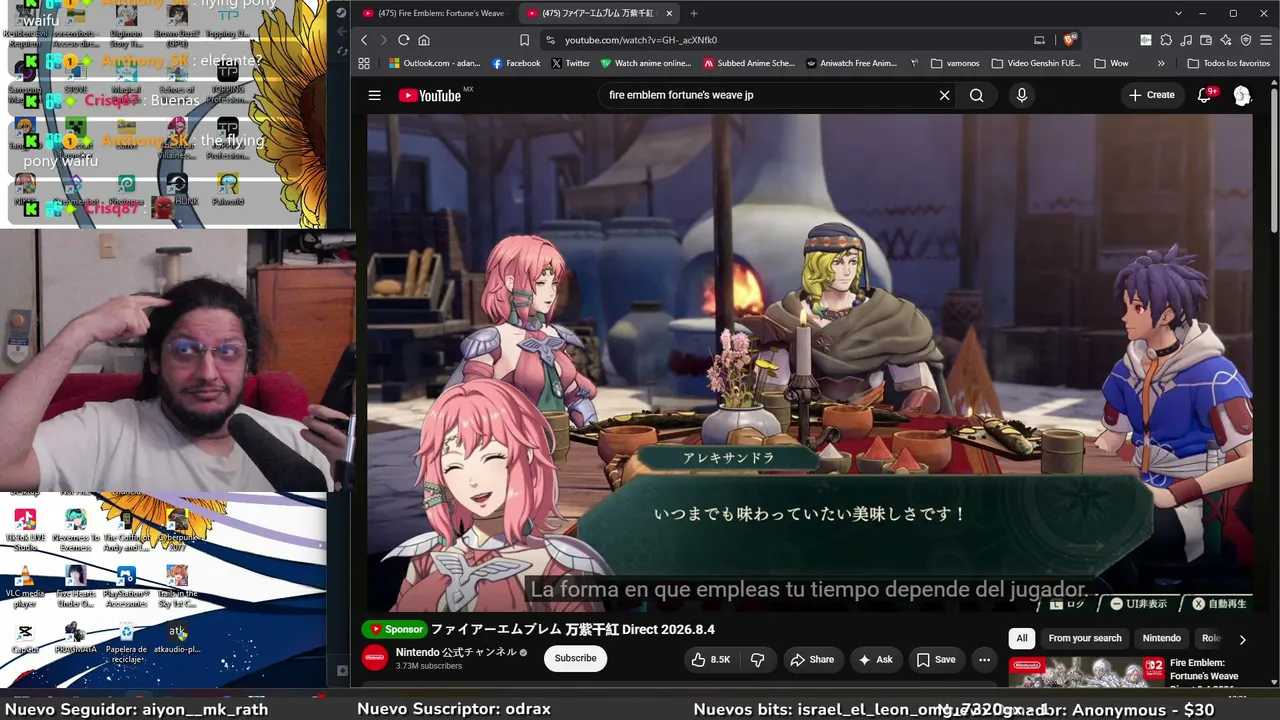Bookmark this page from the address bar

524,40
